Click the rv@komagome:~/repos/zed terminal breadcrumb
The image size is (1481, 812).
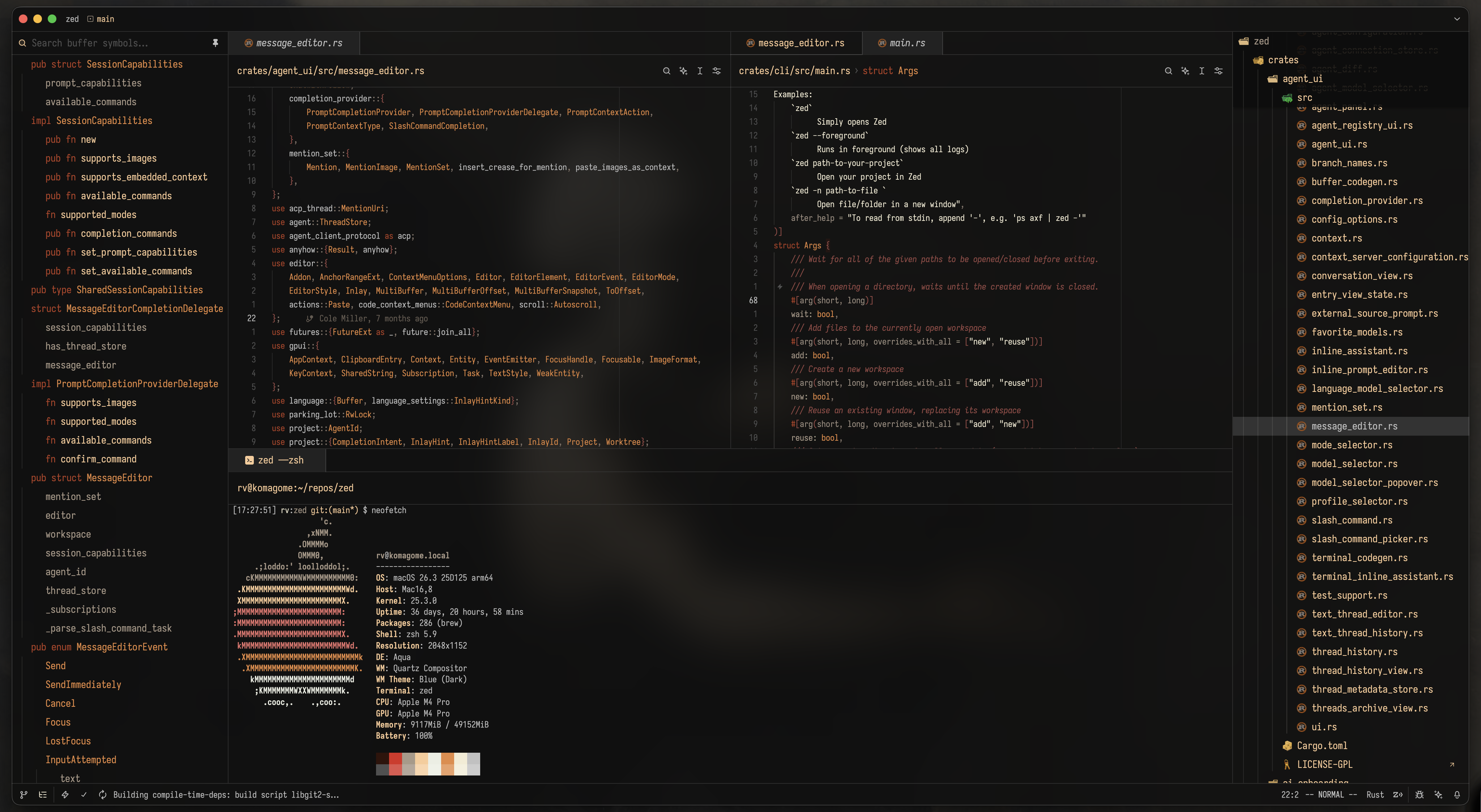(x=295, y=488)
